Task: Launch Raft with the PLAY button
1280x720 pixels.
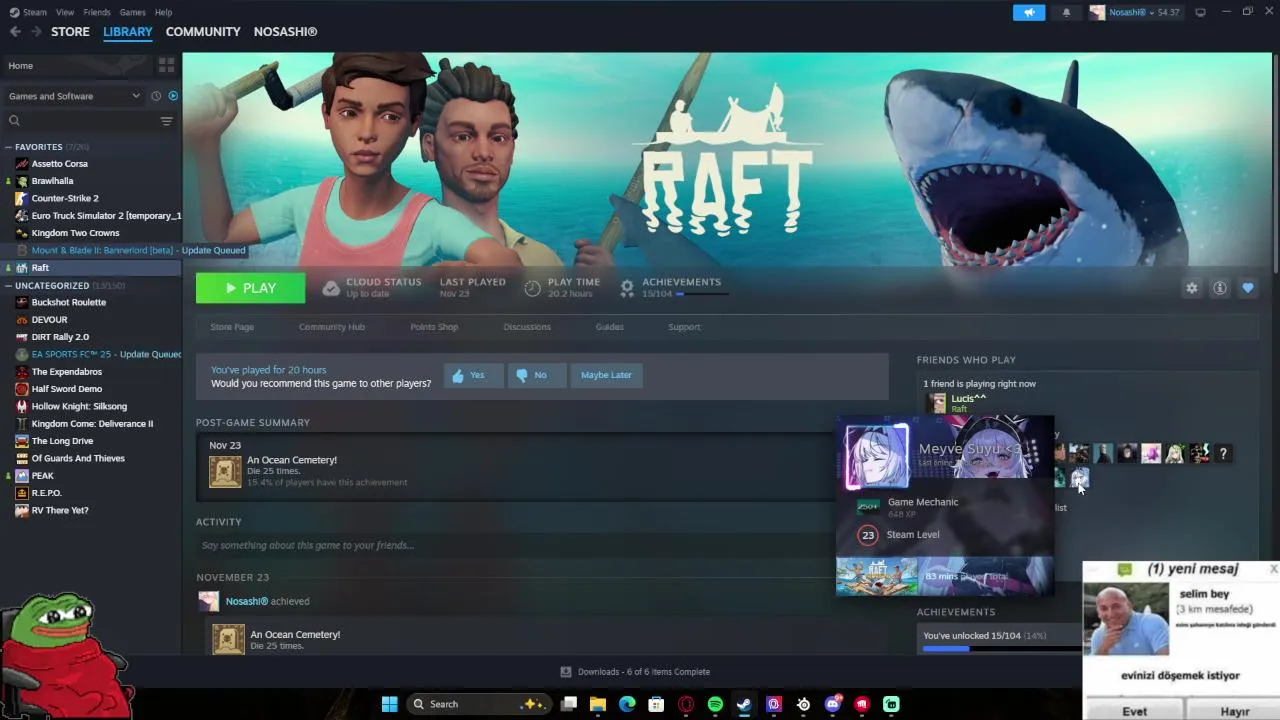Action: click(250, 288)
